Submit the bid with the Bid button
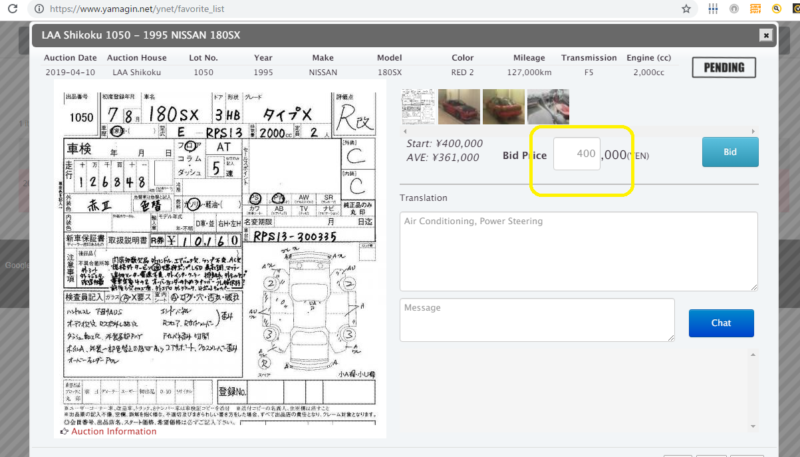 click(730, 152)
